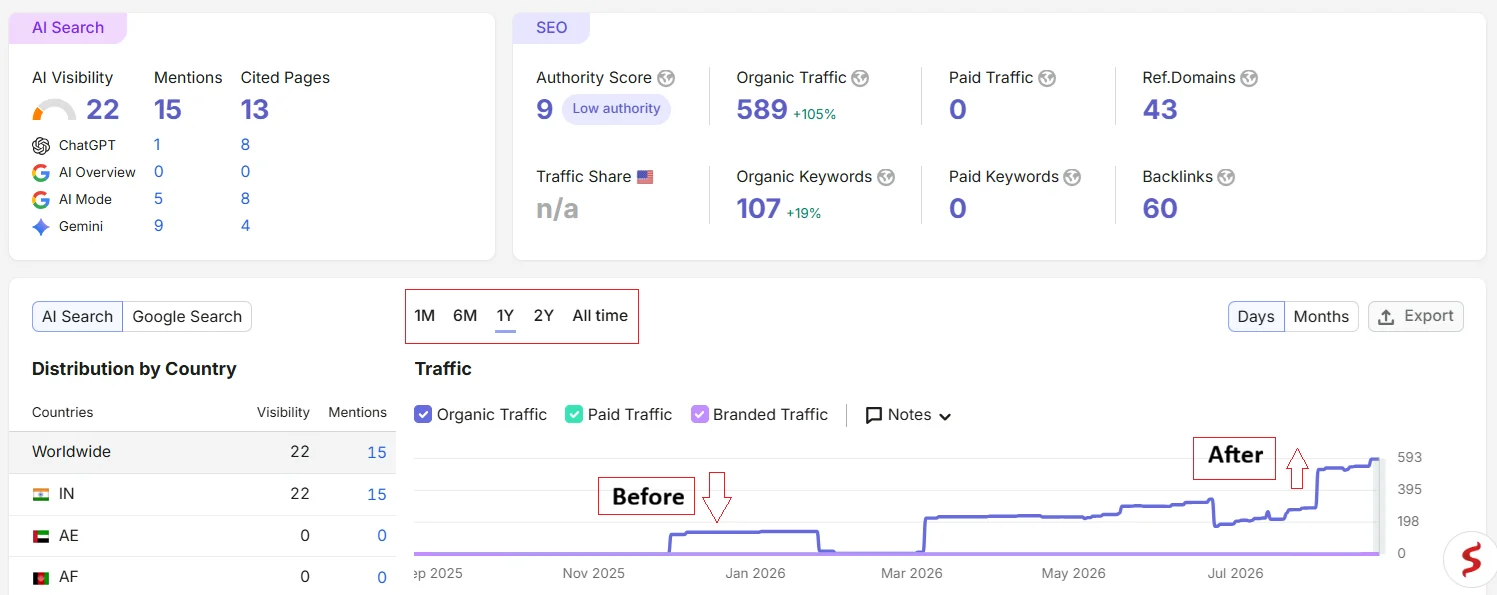
Task: Open Mentions total 15
Action: (x=168, y=110)
